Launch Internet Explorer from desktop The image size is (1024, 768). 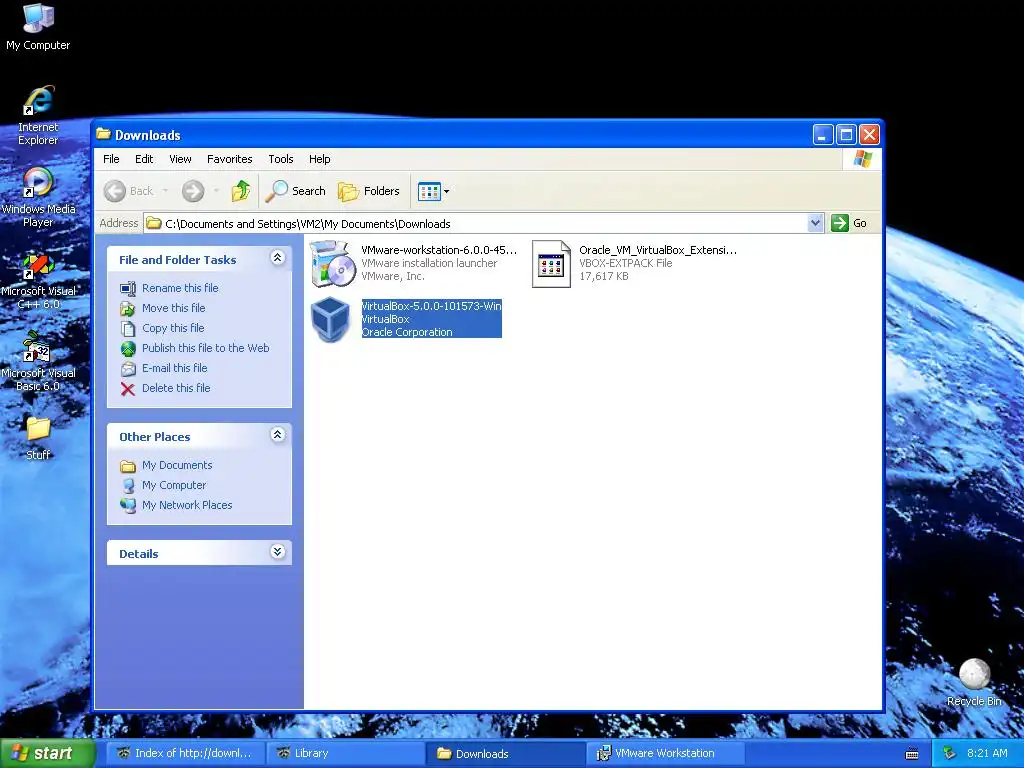38,115
